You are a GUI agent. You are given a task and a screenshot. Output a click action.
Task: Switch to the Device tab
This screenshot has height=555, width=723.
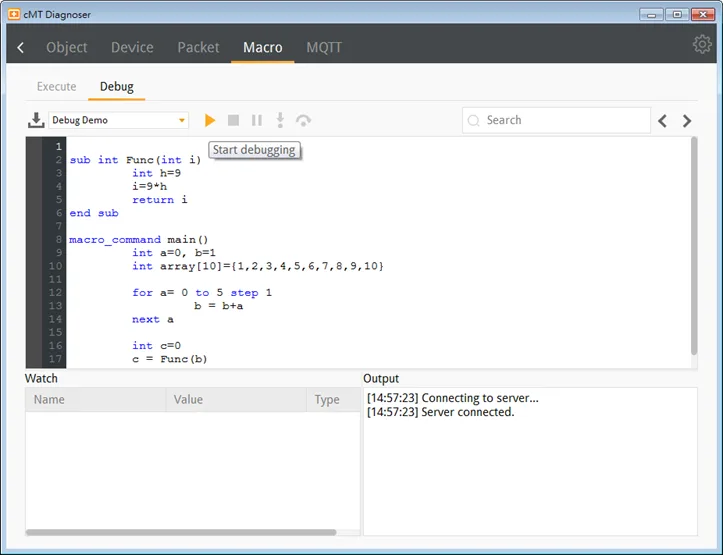(x=132, y=47)
